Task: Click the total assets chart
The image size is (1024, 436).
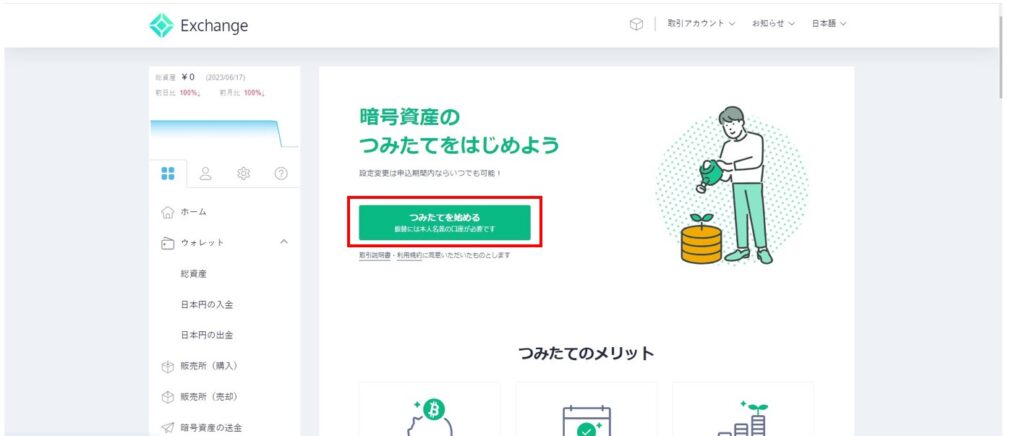Action: [224, 133]
